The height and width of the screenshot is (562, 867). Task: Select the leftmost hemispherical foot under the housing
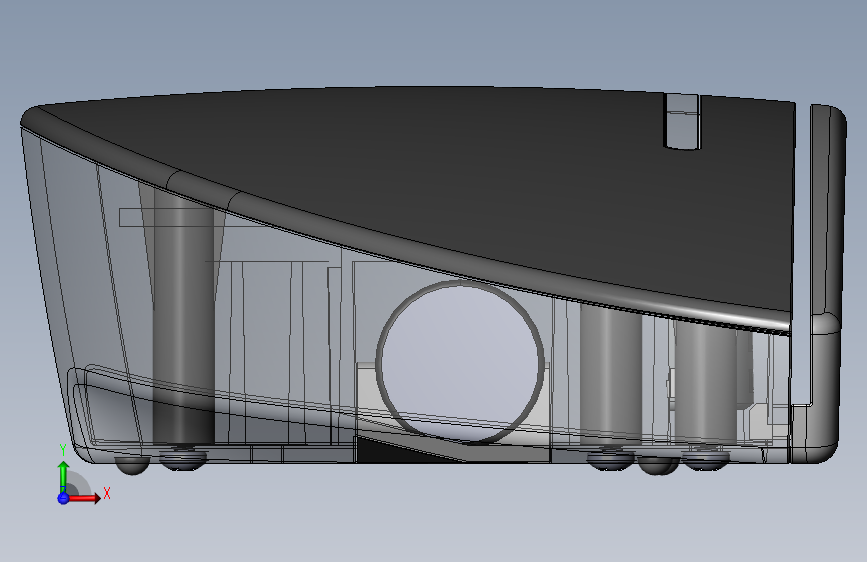click(132, 465)
